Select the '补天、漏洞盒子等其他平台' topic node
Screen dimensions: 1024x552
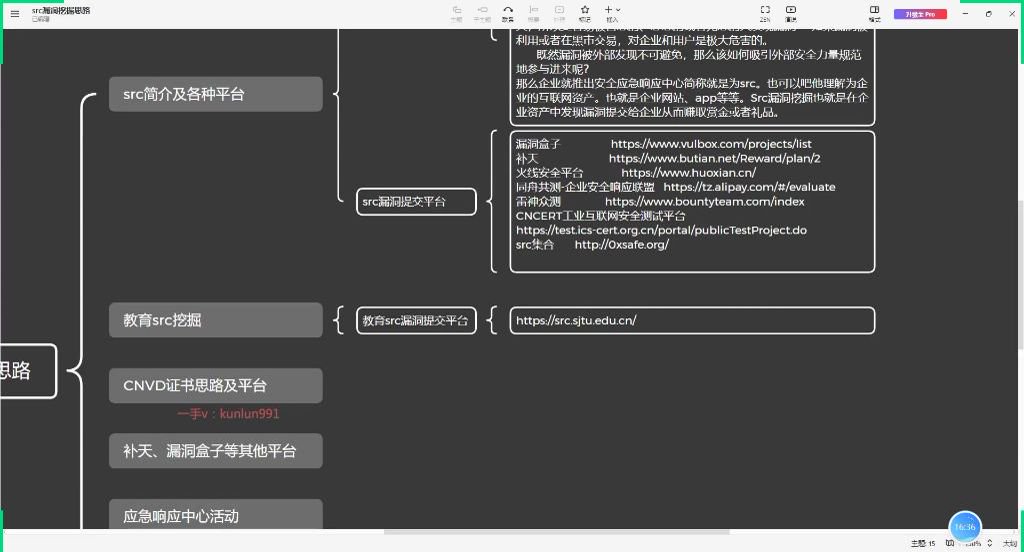pyautogui.click(x=216, y=451)
